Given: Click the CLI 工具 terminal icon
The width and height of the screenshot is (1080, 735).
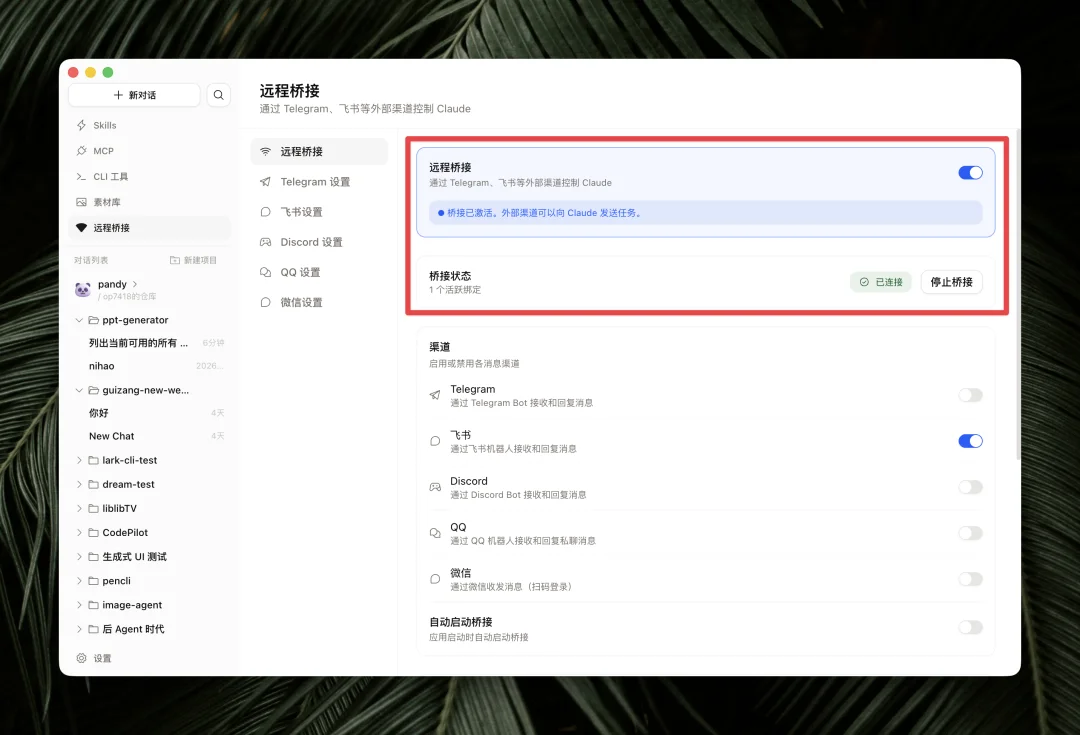Looking at the screenshot, I should [80, 176].
